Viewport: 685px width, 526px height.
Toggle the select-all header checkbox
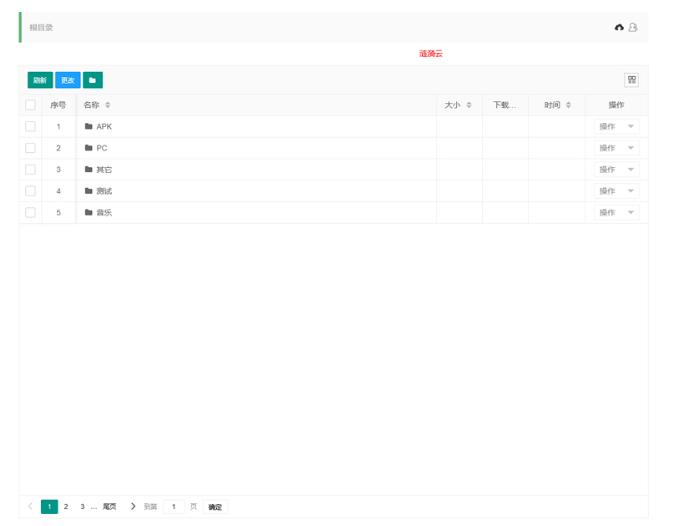click(x=30, y=105)
